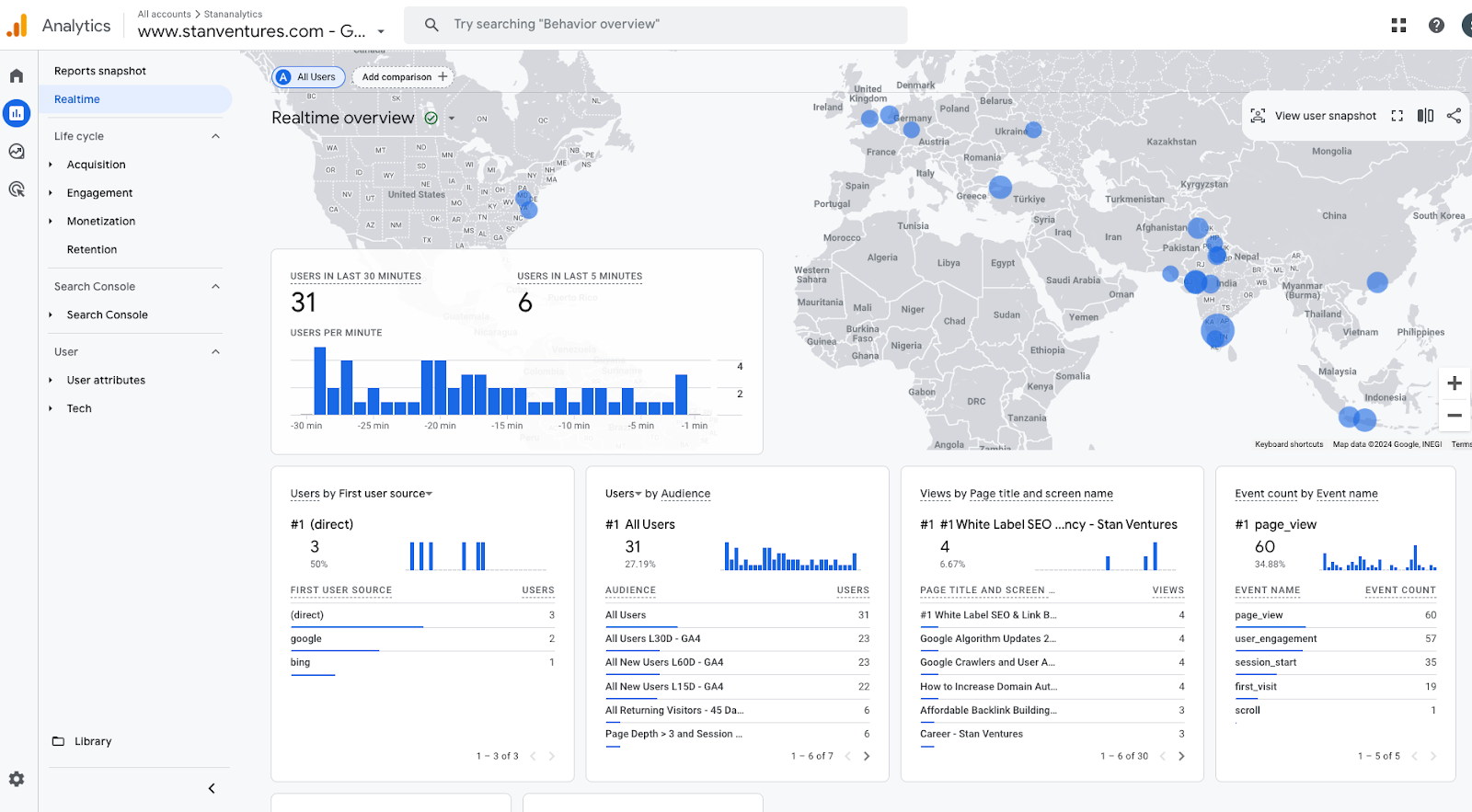Open Library

93,741
